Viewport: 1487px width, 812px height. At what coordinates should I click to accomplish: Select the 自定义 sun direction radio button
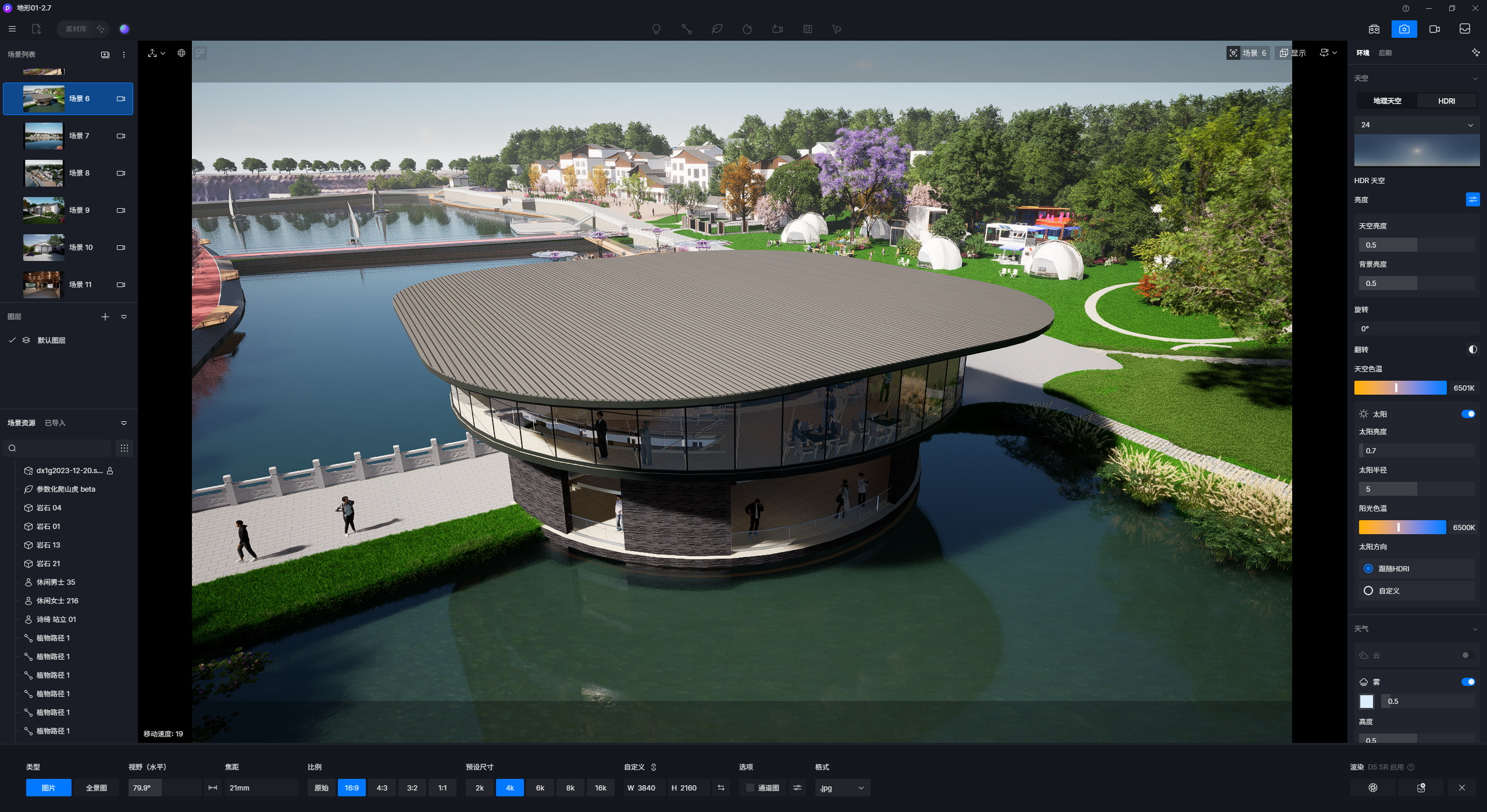pos(1368,591)
